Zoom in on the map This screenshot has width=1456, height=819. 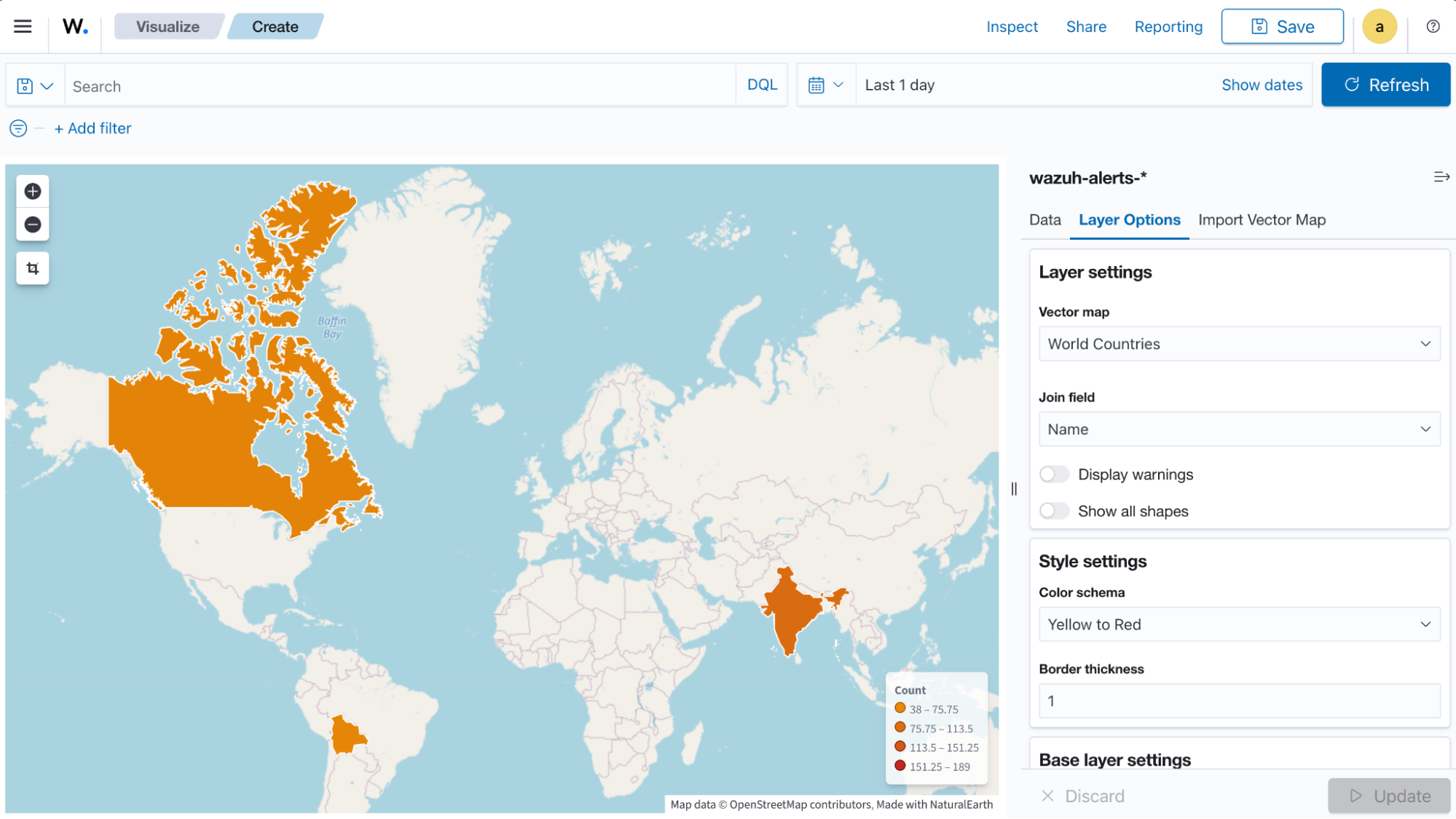click(32, 191)
